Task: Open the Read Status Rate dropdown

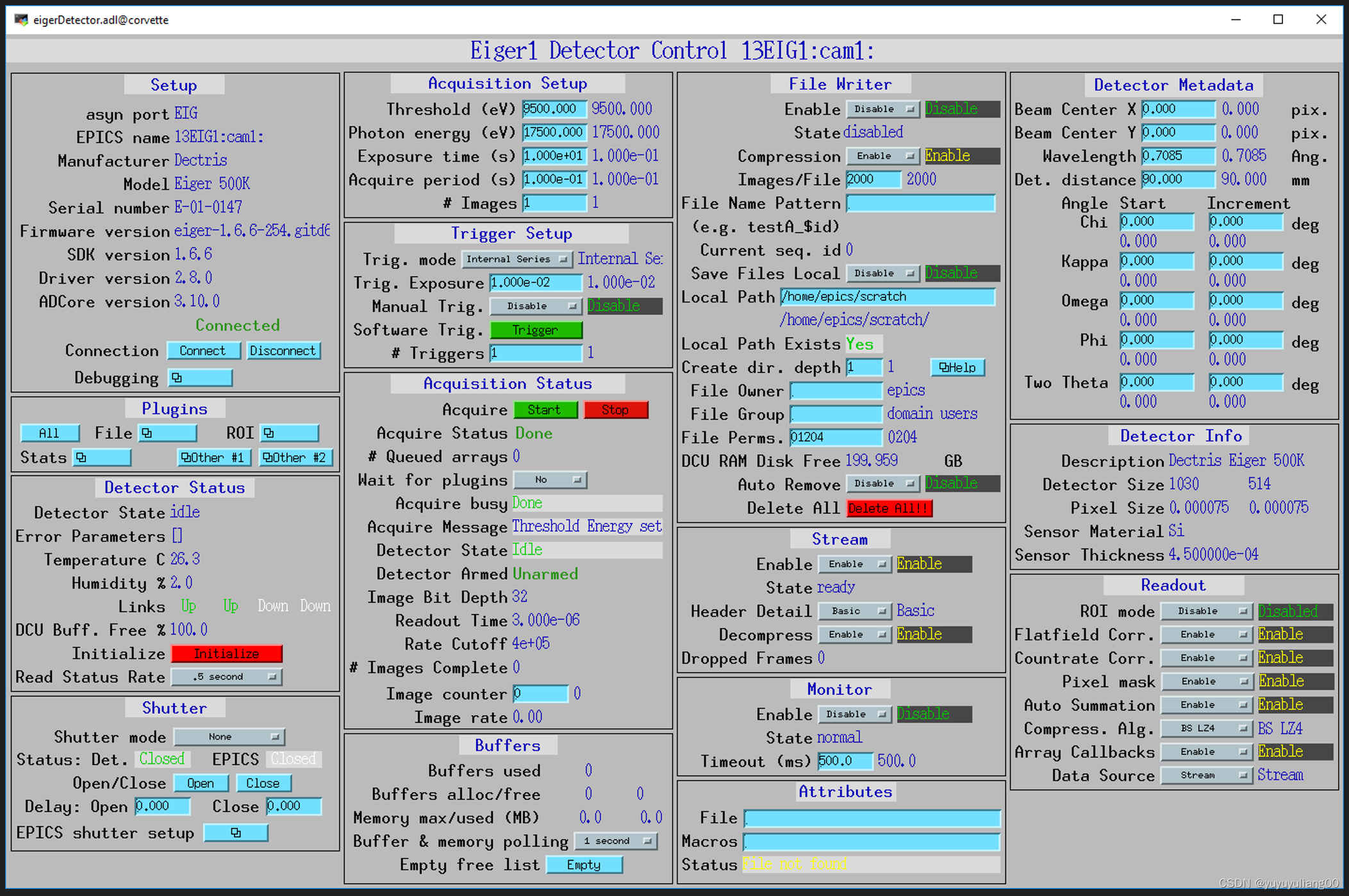Action: coord(226,676)
